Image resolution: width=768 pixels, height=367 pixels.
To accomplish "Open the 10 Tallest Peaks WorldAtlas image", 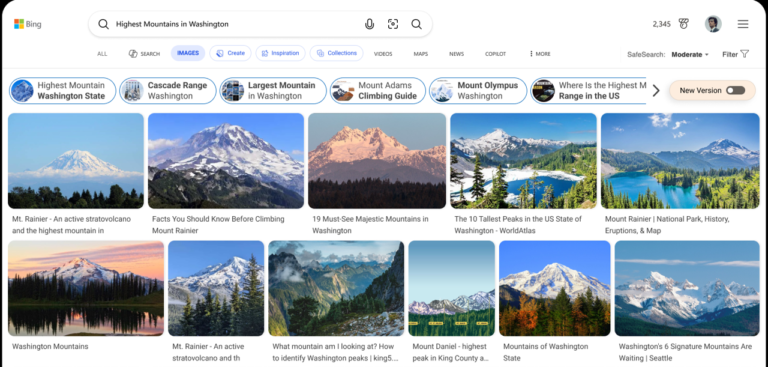I will (524, 161).
